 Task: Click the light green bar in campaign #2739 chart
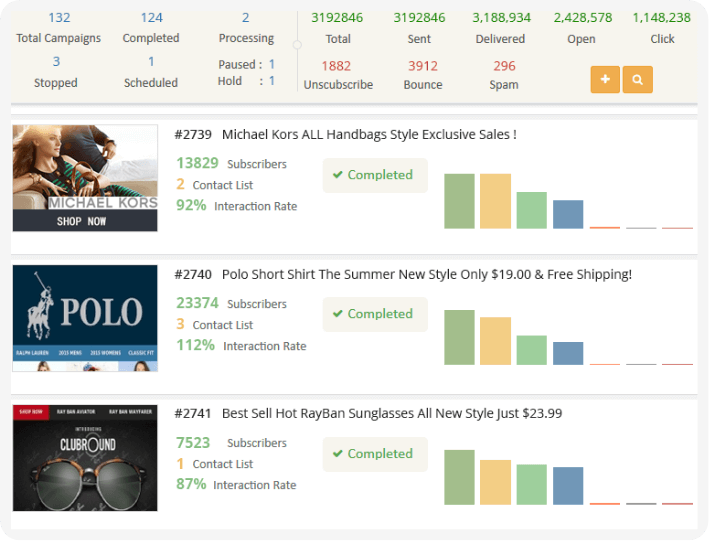532,210
